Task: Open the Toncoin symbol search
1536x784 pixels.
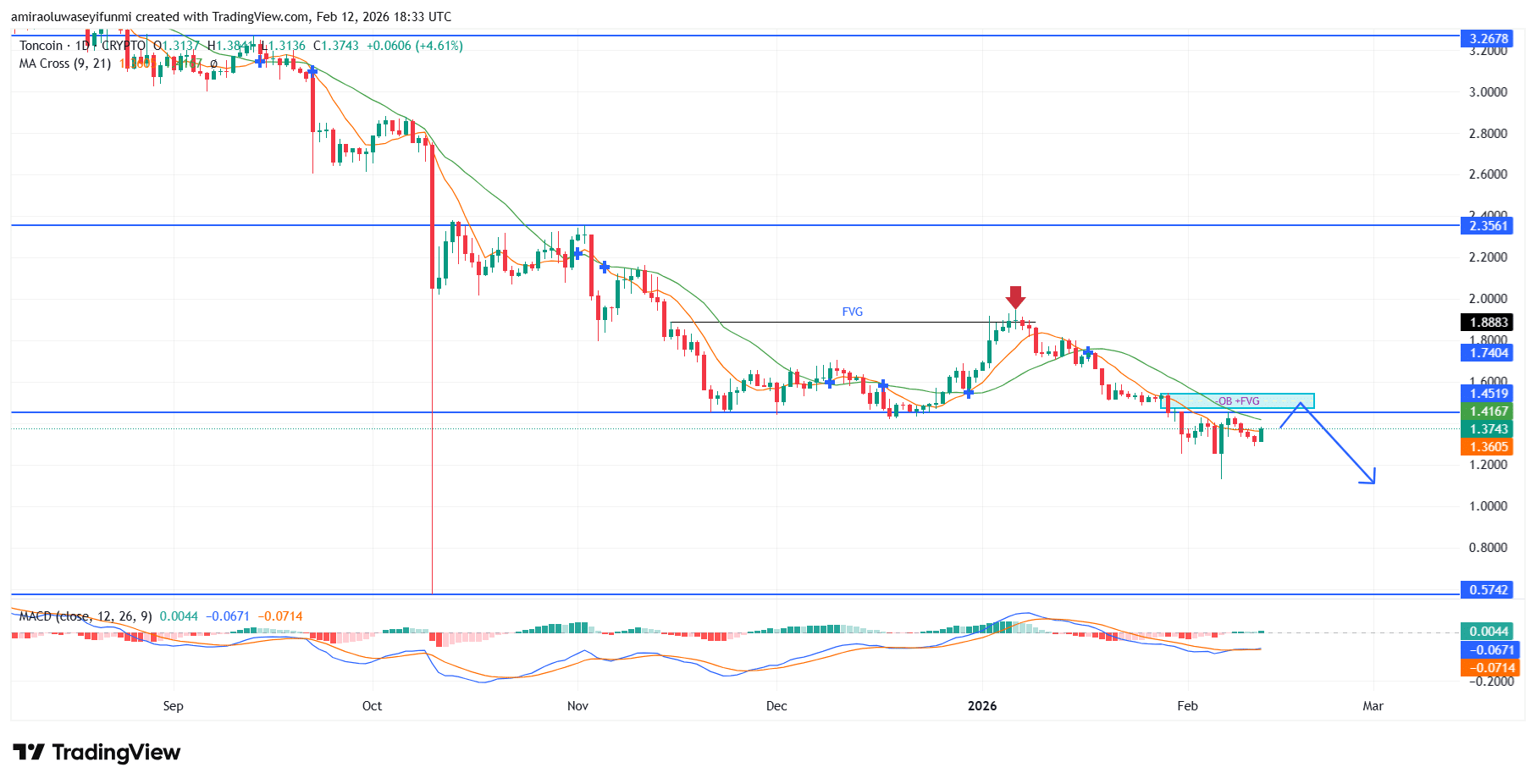Action: (x=38, y=46)
